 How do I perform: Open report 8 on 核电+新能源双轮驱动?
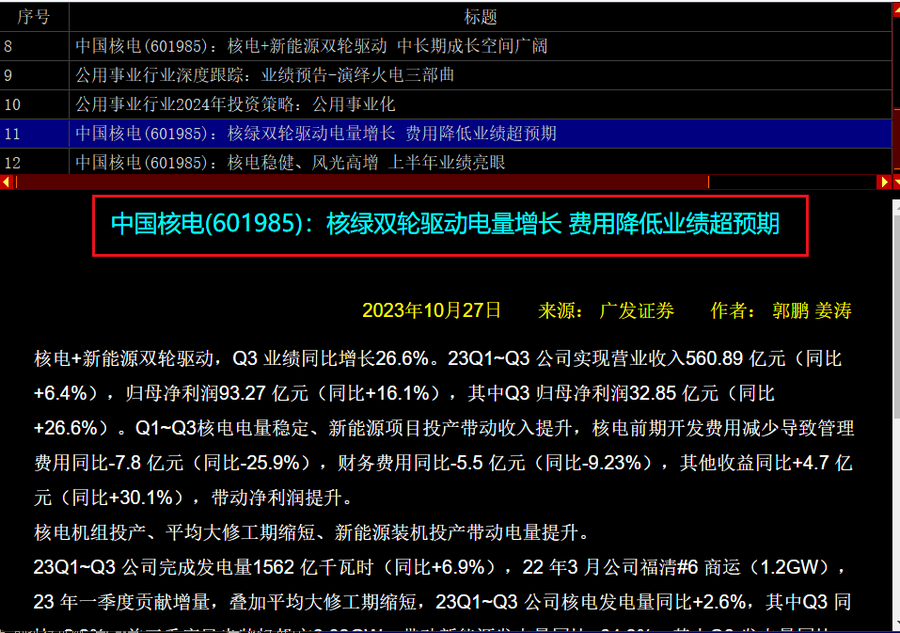[311, 46]
